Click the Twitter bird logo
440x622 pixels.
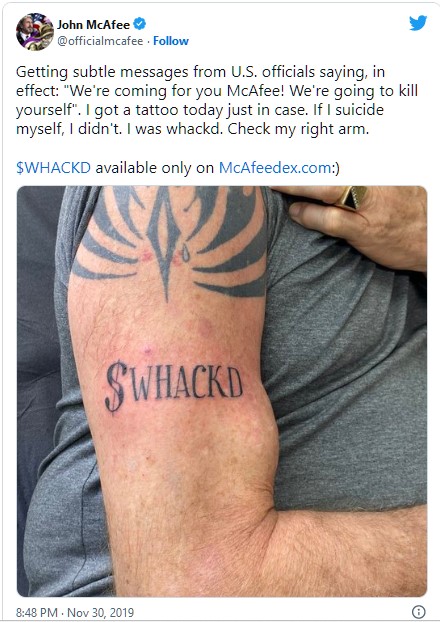point(418,23)
